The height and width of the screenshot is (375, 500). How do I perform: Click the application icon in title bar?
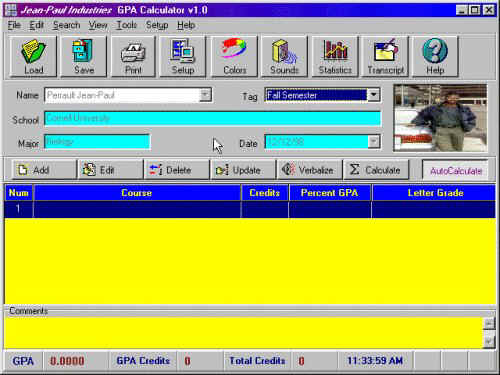coord(11,10)
